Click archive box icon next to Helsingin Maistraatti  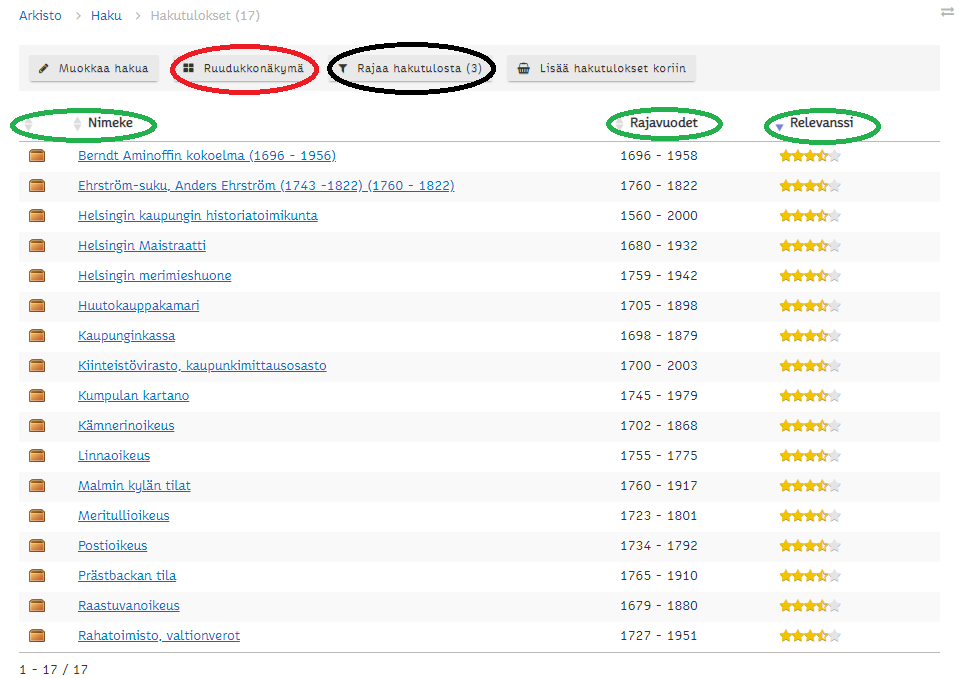click(37, 246)
